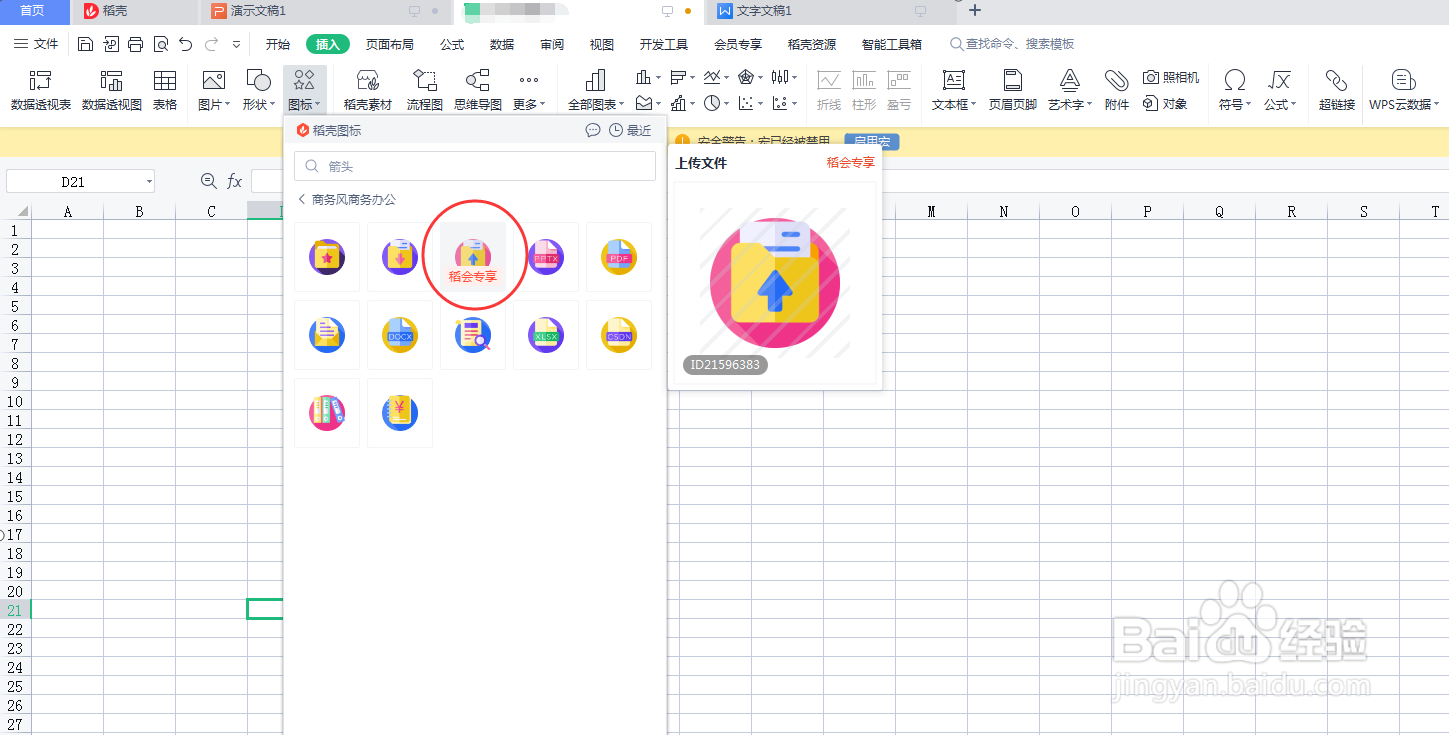This screenshot has height=735, width=1449.
Task: Open the camera tool (照相机)
Action: tap(1171, 77)
